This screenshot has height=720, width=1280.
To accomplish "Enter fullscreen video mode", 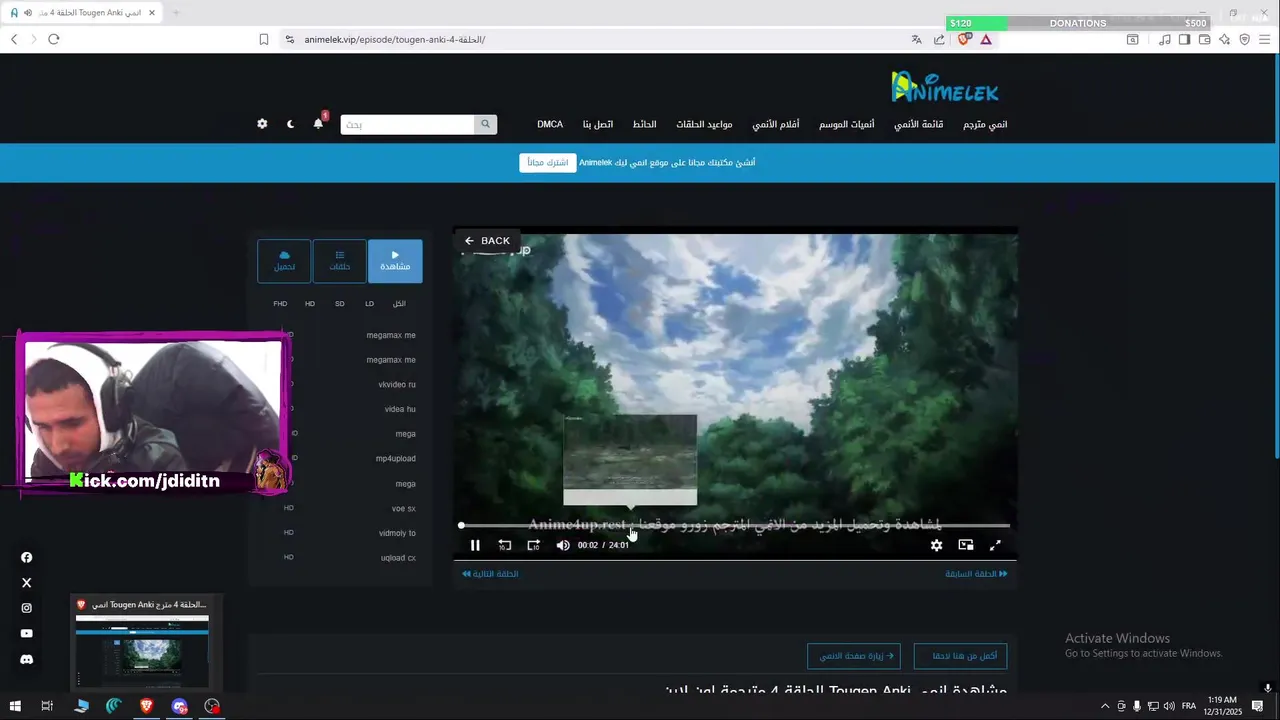I will point(995,545).
